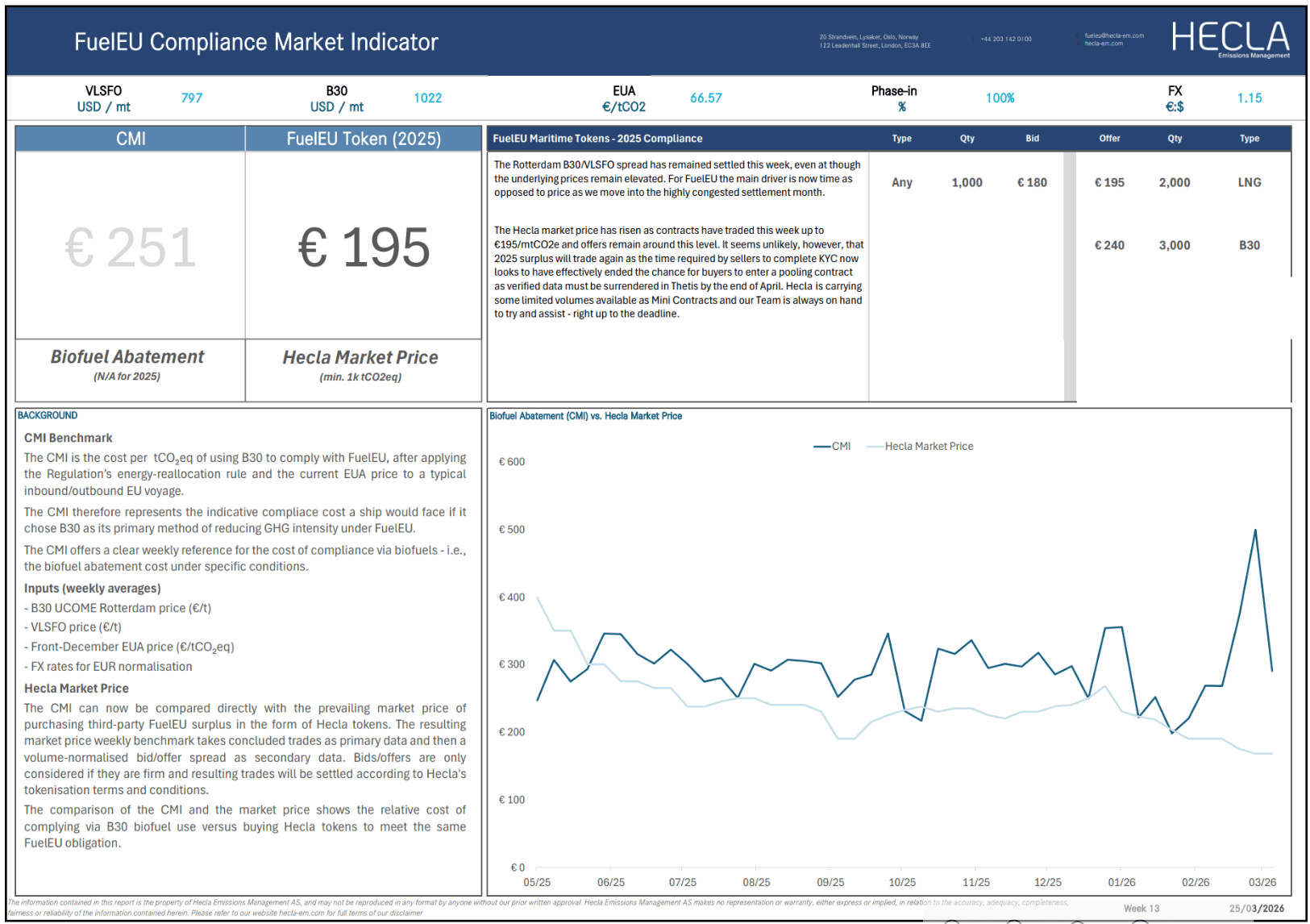
Task: Click the € 600 y-axis label
Action: pos(512,462)
